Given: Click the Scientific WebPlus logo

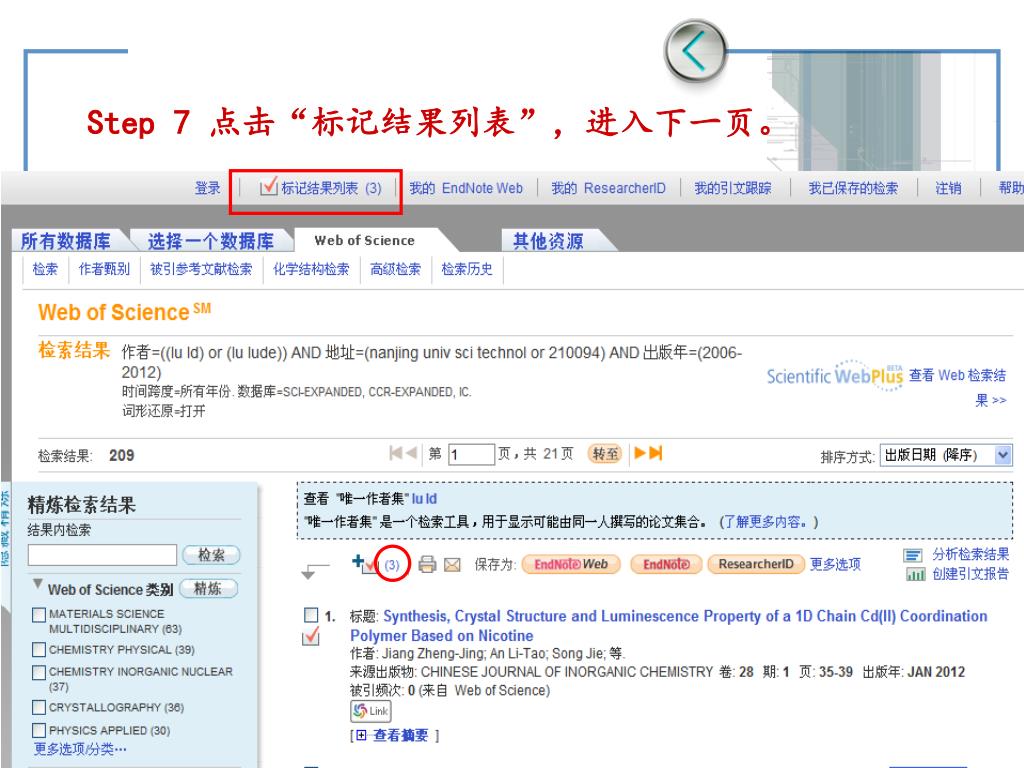Looking at the screenshot, I should click(x=835, y=375).
